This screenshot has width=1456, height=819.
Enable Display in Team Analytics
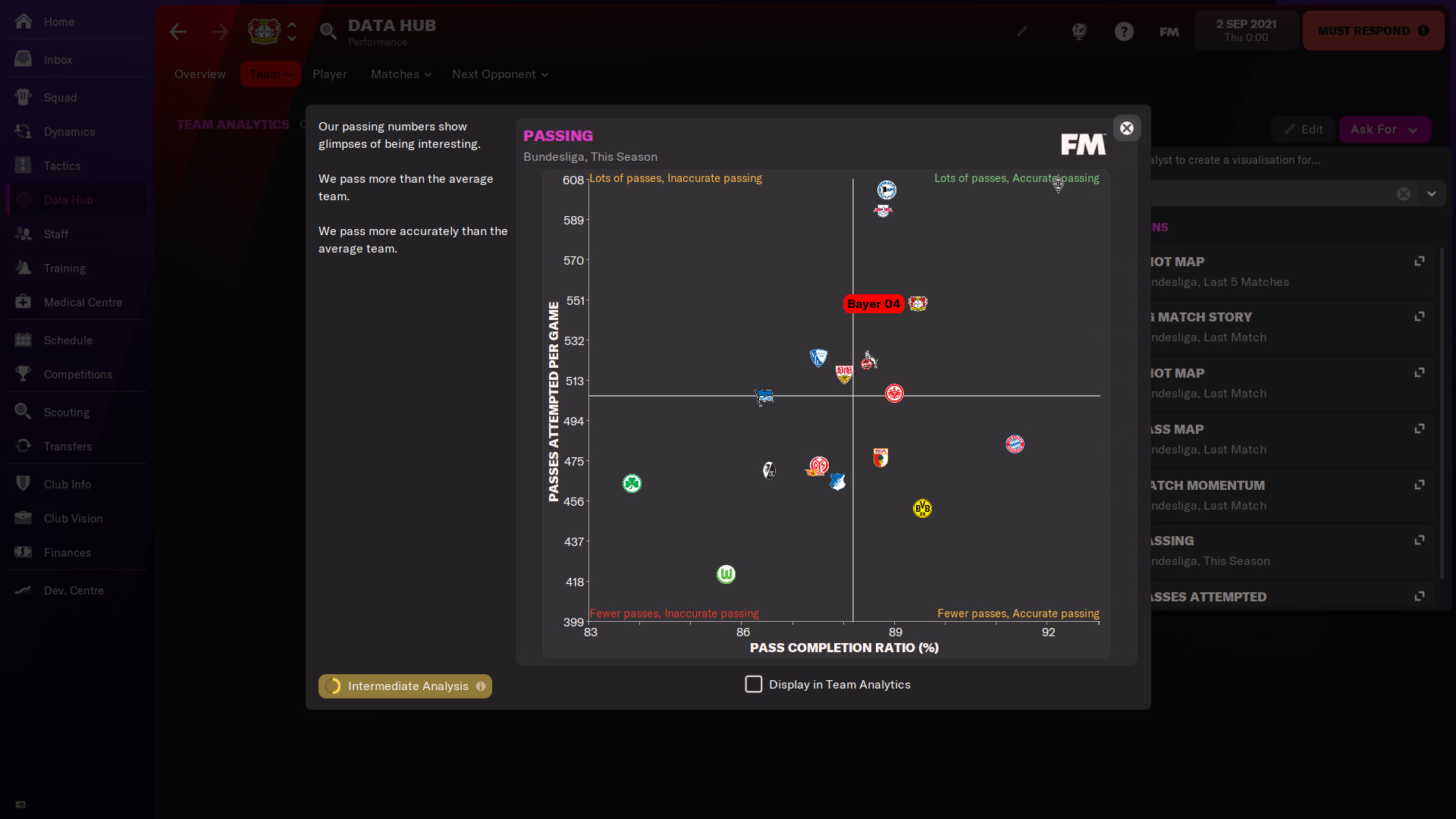click(x=753, y=684)
